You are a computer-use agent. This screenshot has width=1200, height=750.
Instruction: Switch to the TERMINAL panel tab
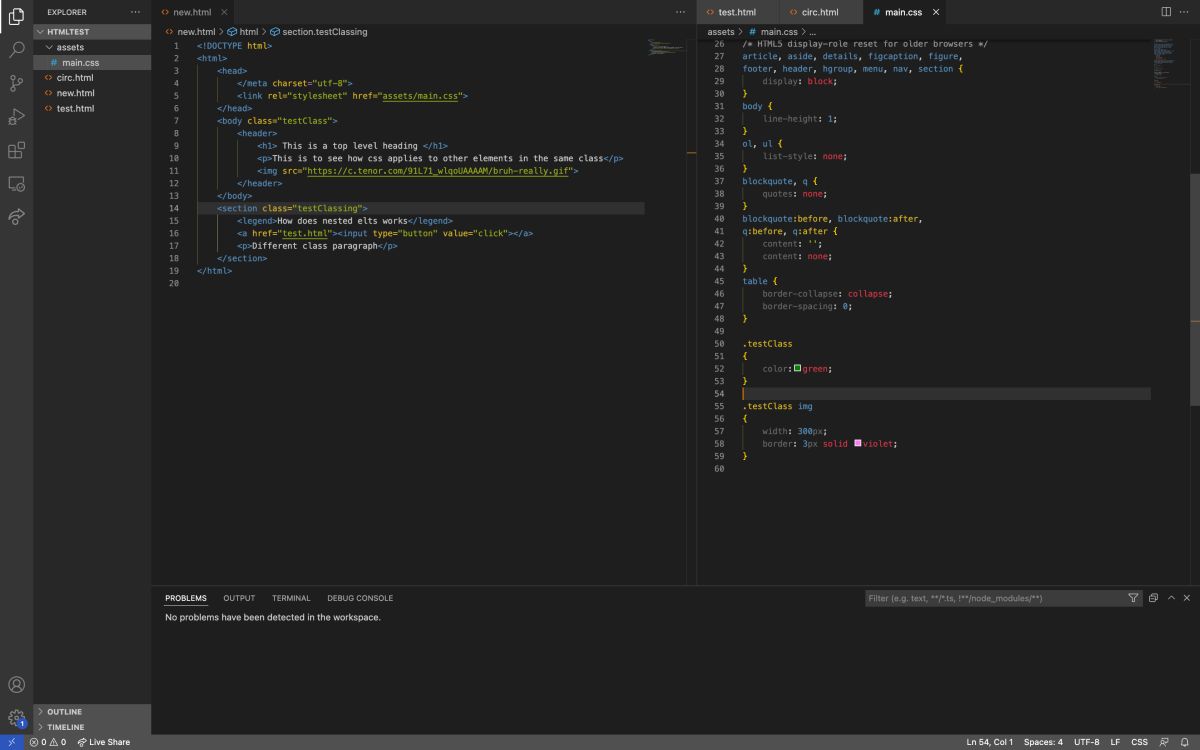pyautogui.click(x=291, y=598)
